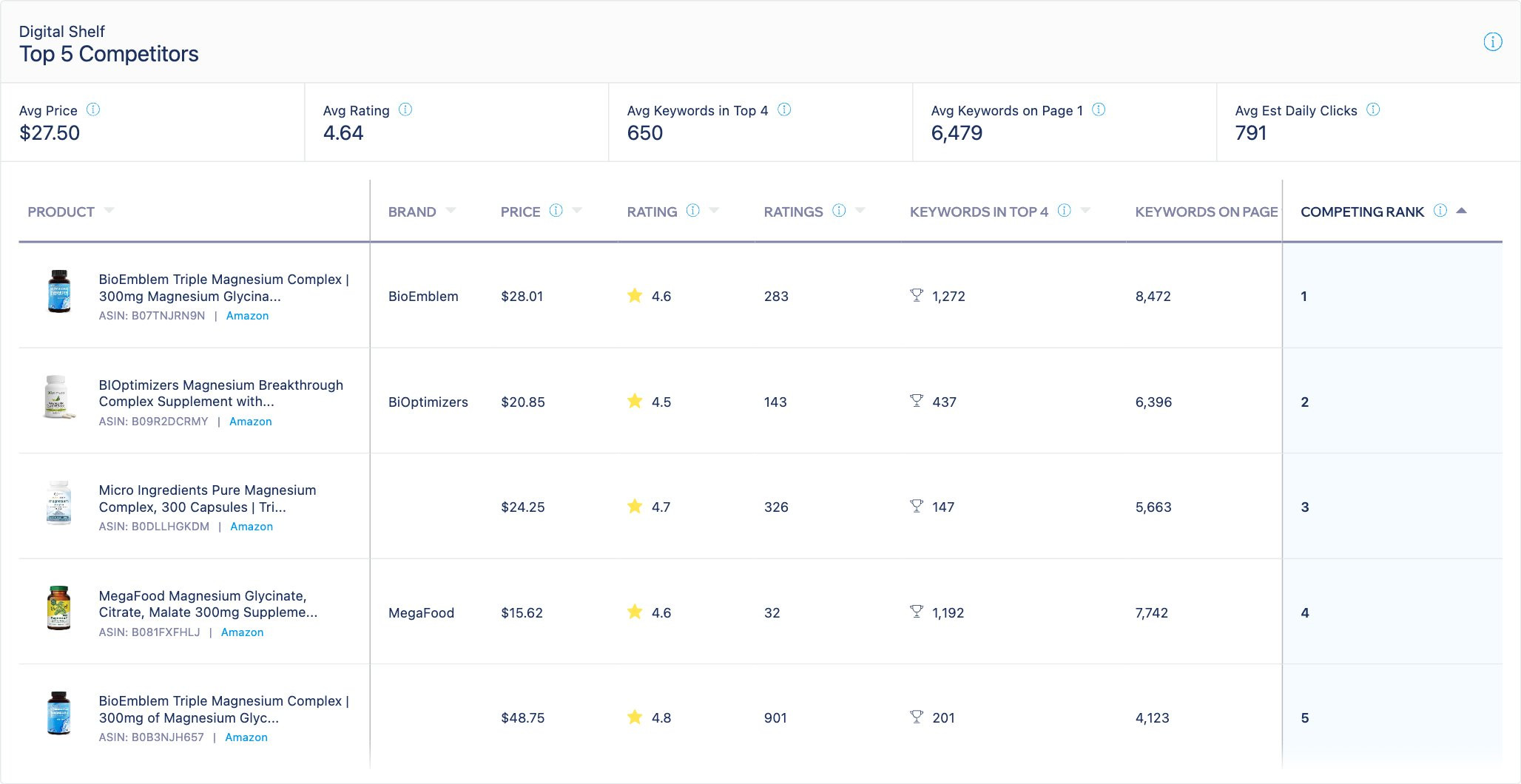The width and height of the screenshot is (1521, 784).
Task: Open the Avg Est Daily Clicks info icon
Action: point(1373,109)
